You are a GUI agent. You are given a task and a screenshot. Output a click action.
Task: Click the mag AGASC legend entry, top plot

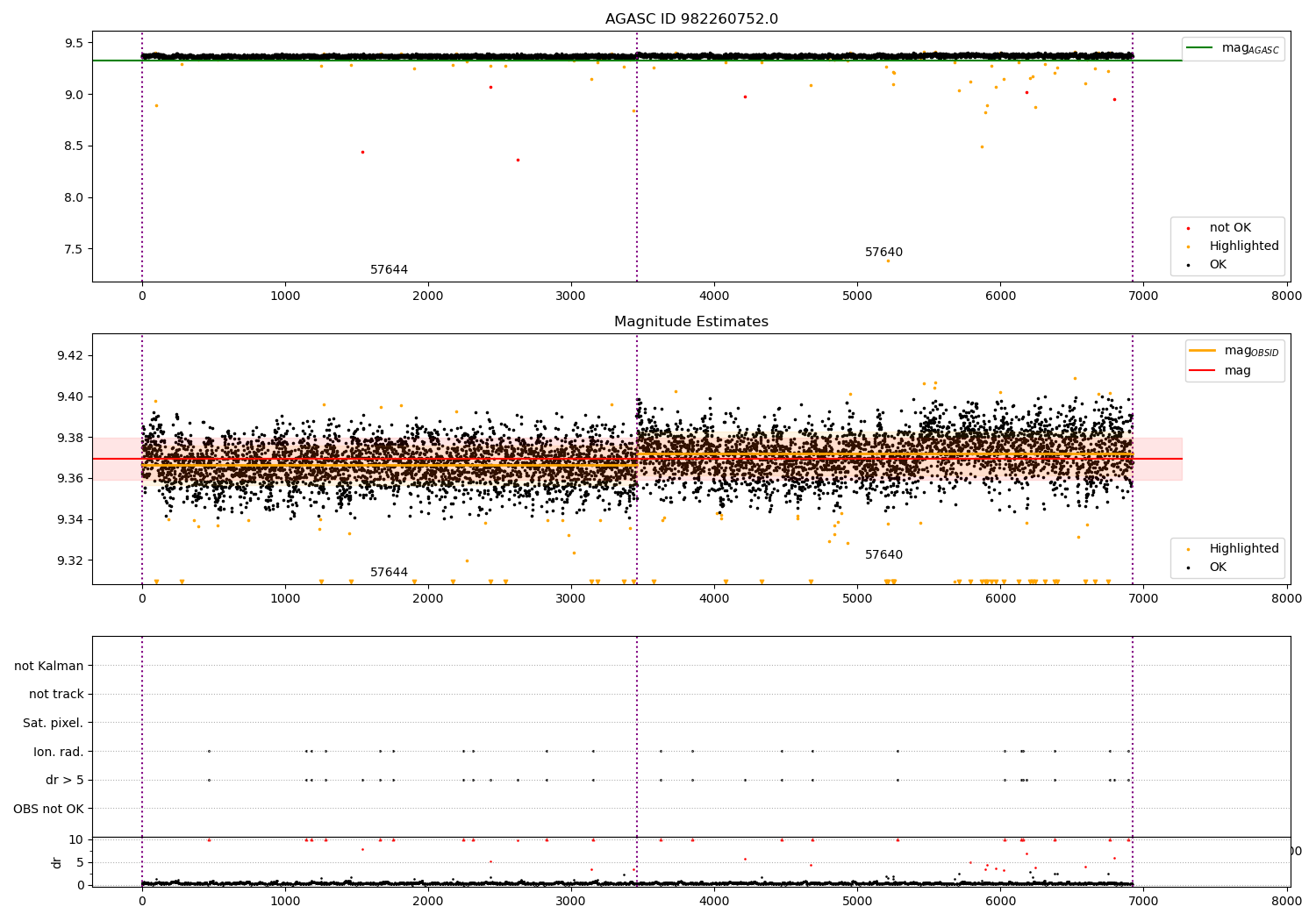coord(1234,48)
